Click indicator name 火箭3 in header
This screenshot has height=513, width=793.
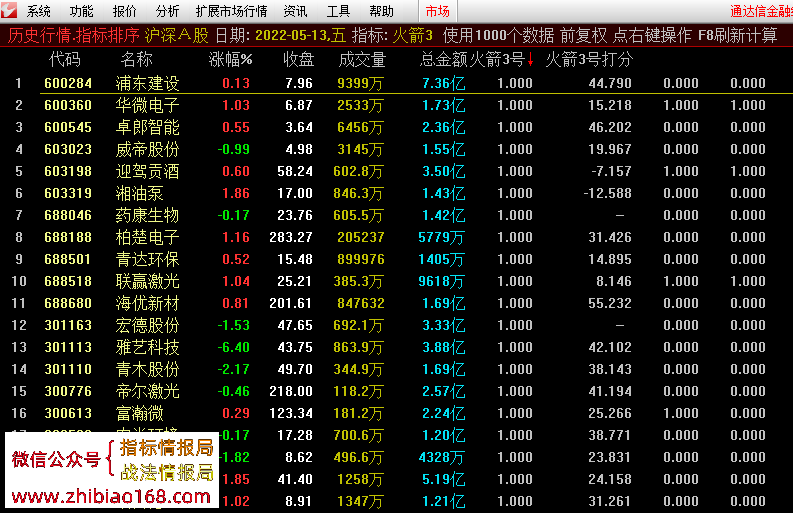(413, 35)
